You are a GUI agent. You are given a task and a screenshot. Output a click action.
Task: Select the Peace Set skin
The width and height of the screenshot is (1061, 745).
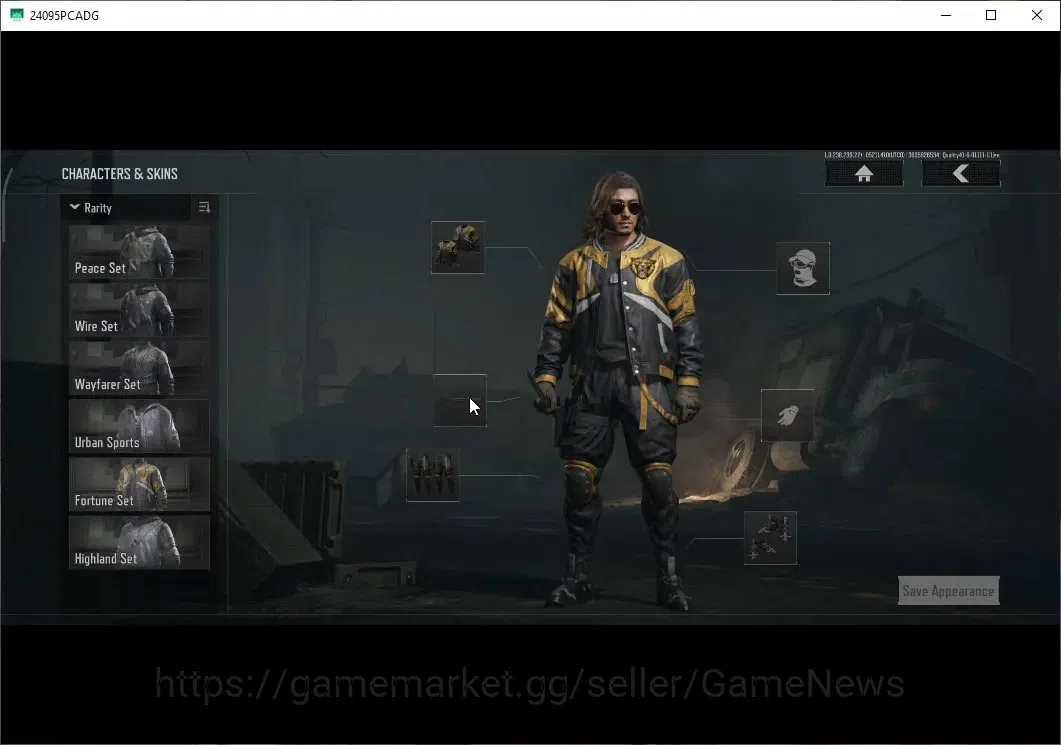point(139,252)
